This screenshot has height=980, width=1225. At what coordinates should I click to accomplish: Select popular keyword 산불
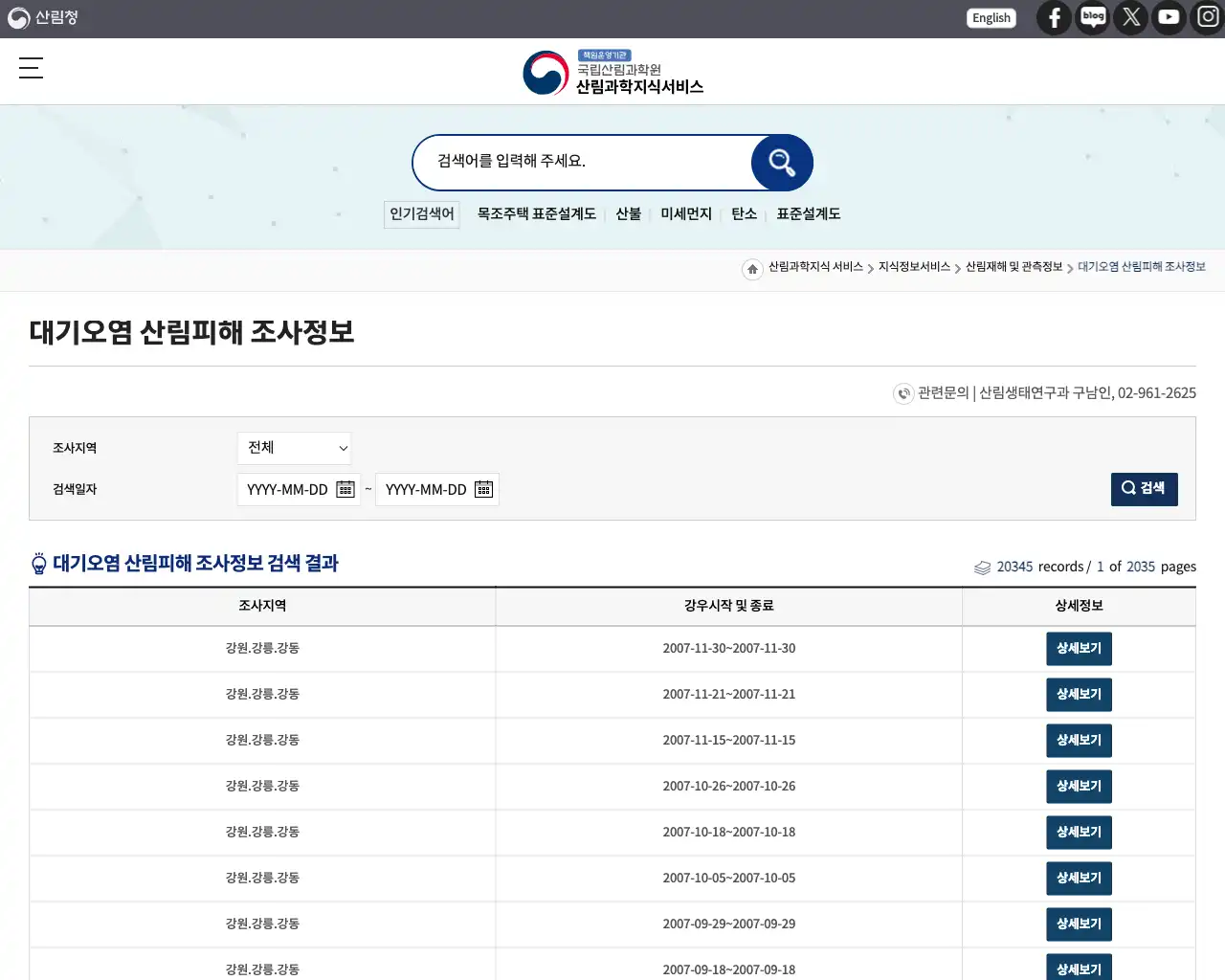[x=629, y=213]
